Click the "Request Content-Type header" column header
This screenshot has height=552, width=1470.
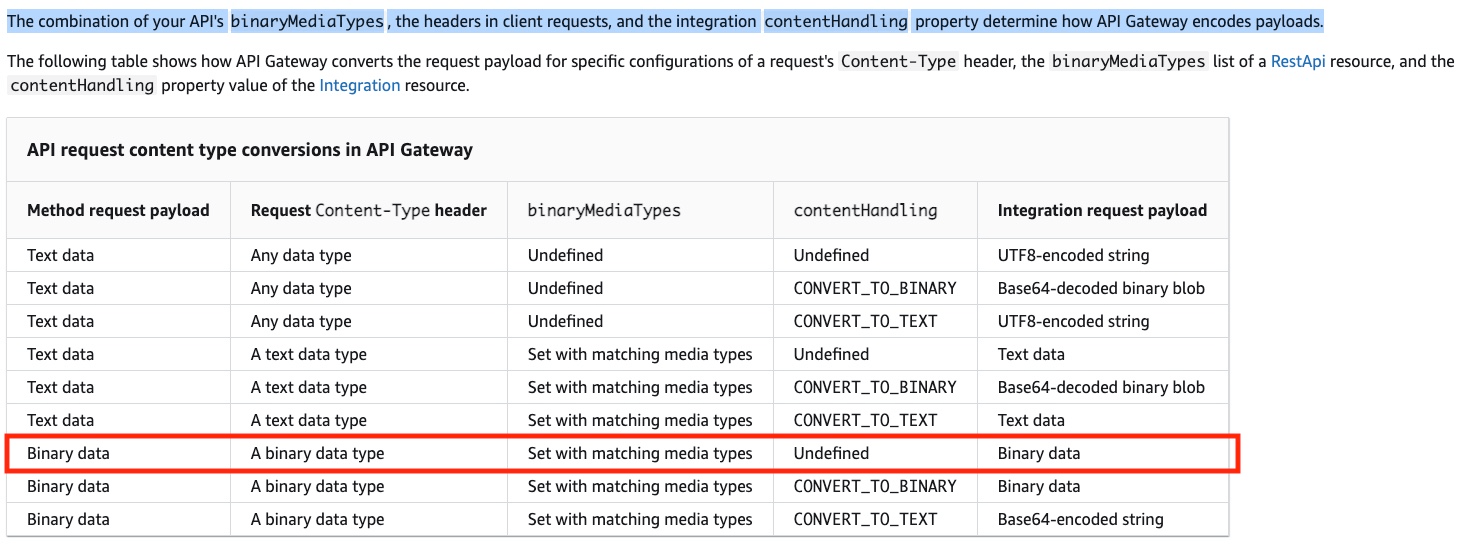point(369,210)
